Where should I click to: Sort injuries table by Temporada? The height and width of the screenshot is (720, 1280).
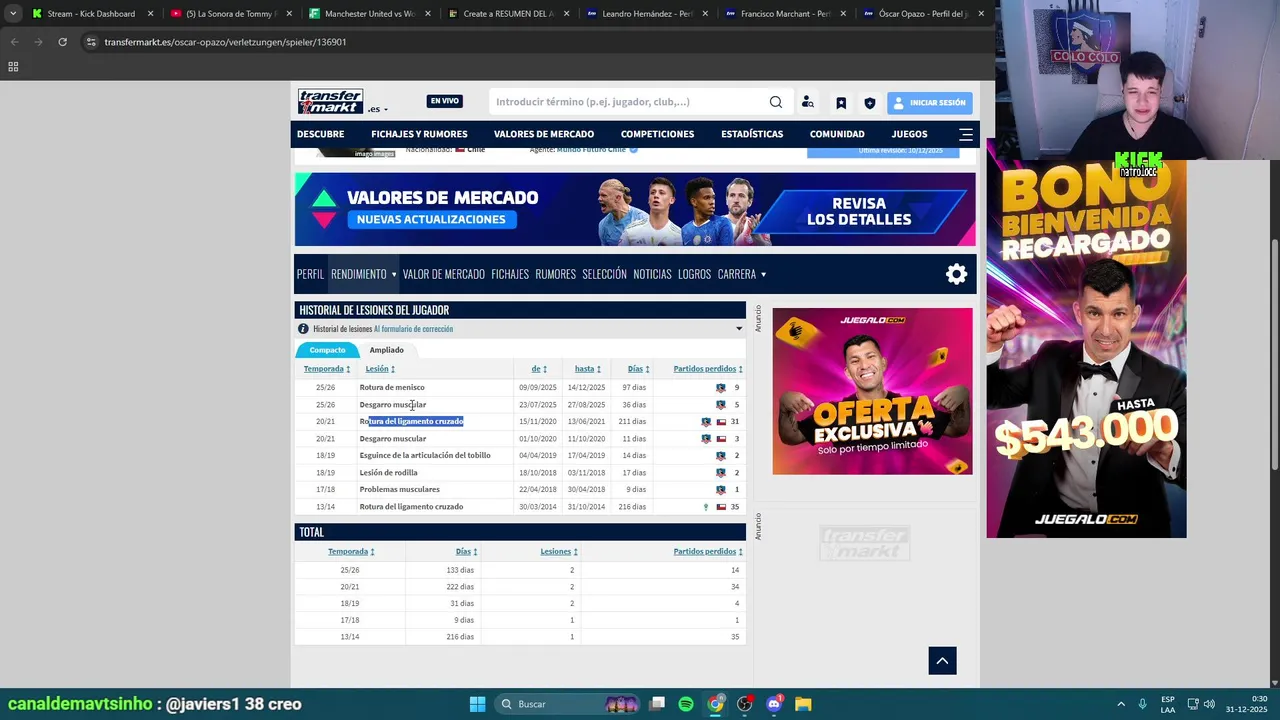(327, 369)
